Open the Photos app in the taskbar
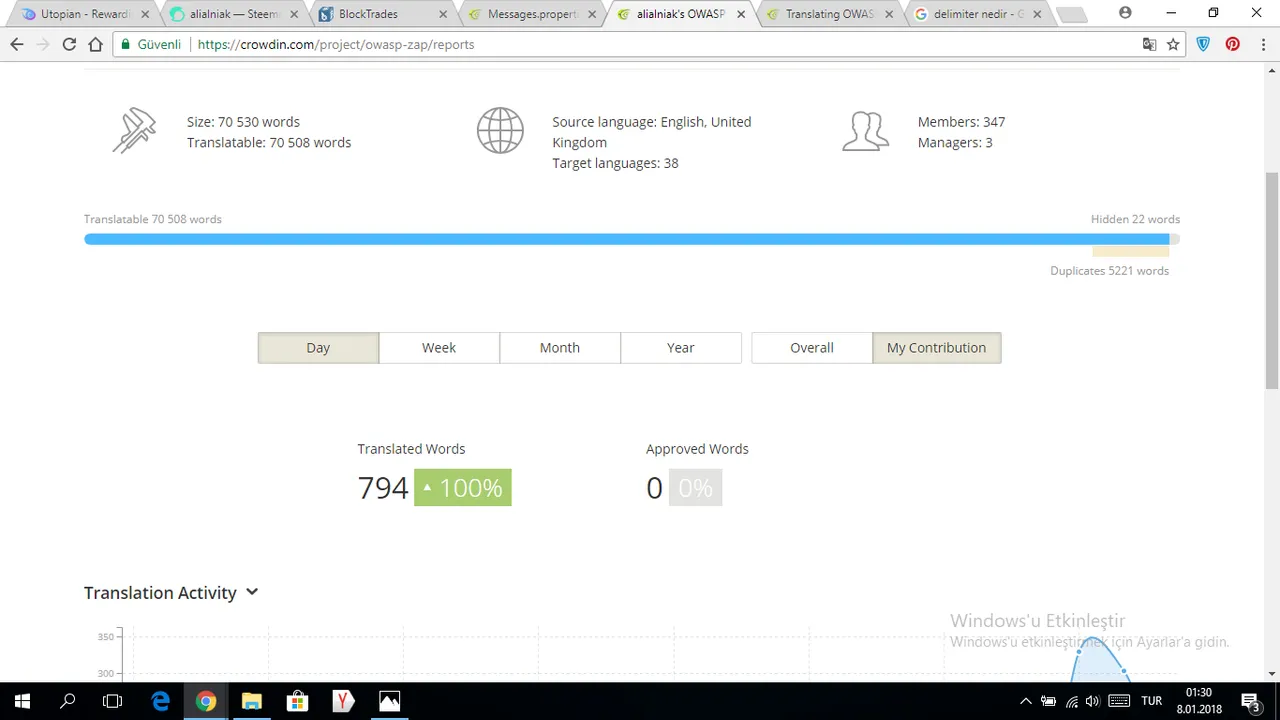Screen dimensions: 1280x720 (389, 701)
